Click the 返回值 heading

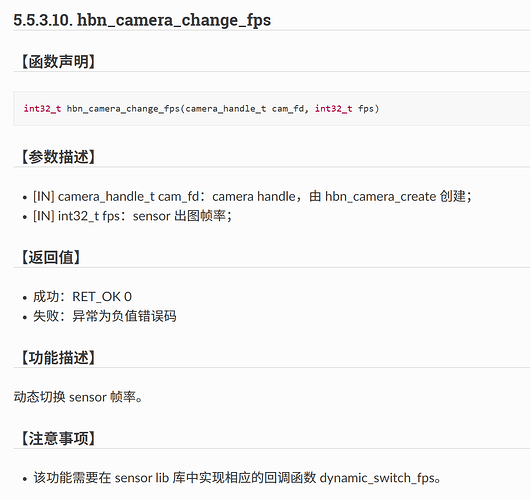tap(50, 258)
